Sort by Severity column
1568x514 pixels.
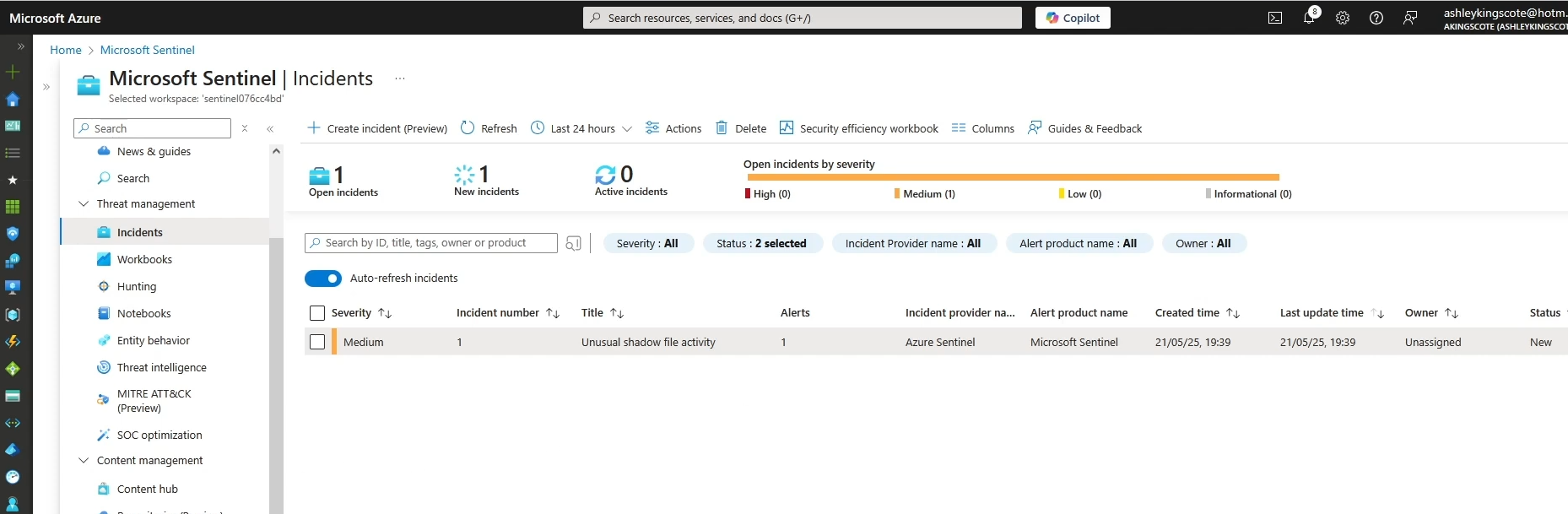[x=361, y=313]
